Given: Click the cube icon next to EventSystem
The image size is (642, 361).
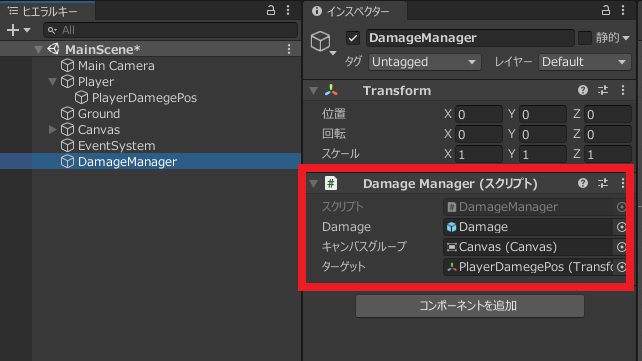Looking at the screenshot, I should coord(67,146).
